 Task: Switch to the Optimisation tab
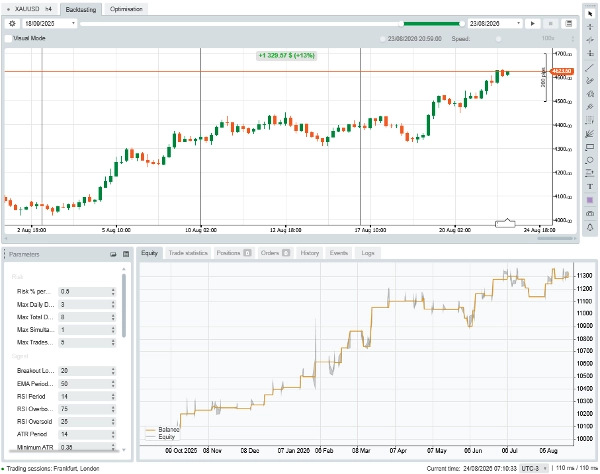[126, 9]
